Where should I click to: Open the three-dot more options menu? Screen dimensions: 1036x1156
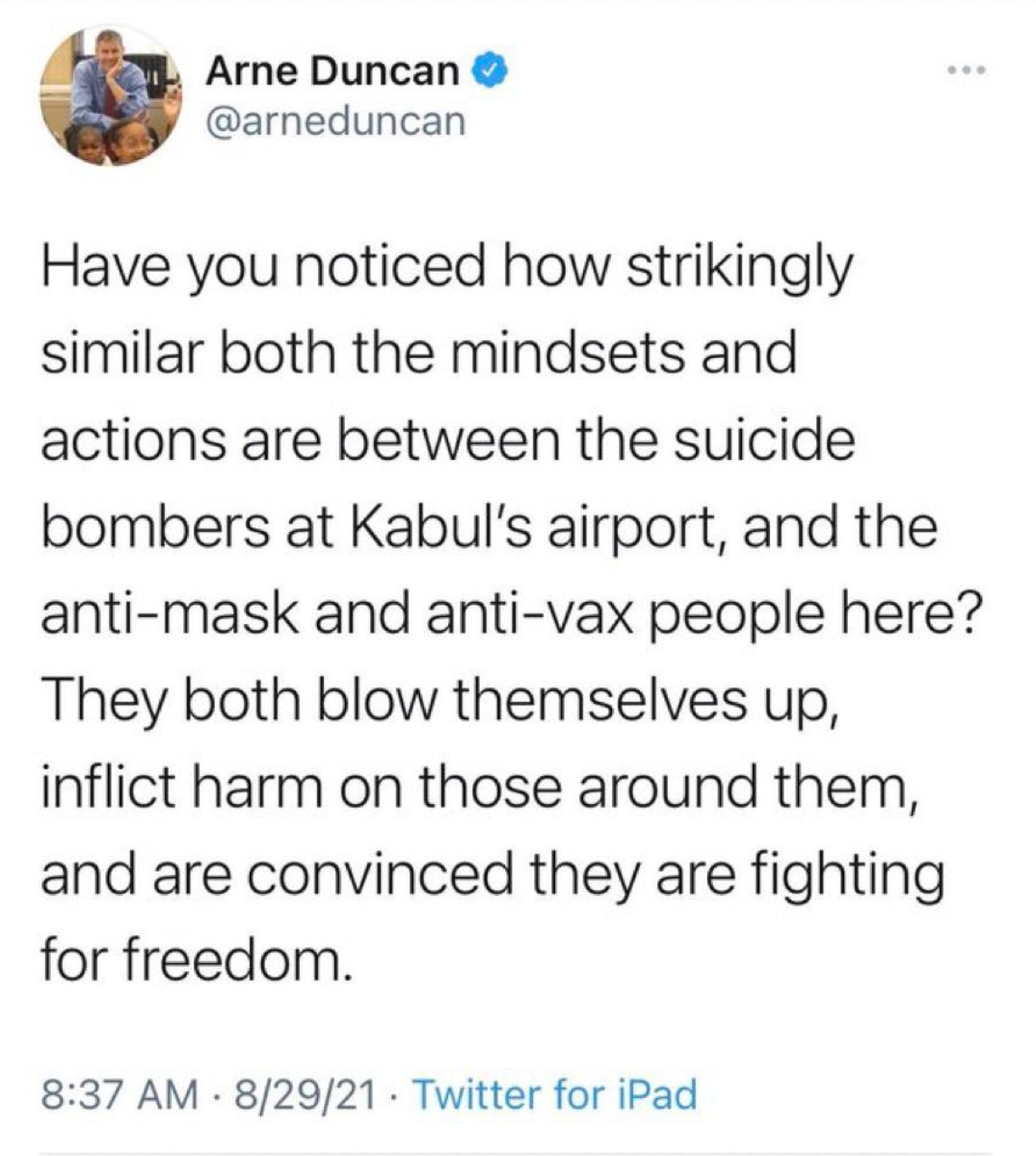(966, 70)
